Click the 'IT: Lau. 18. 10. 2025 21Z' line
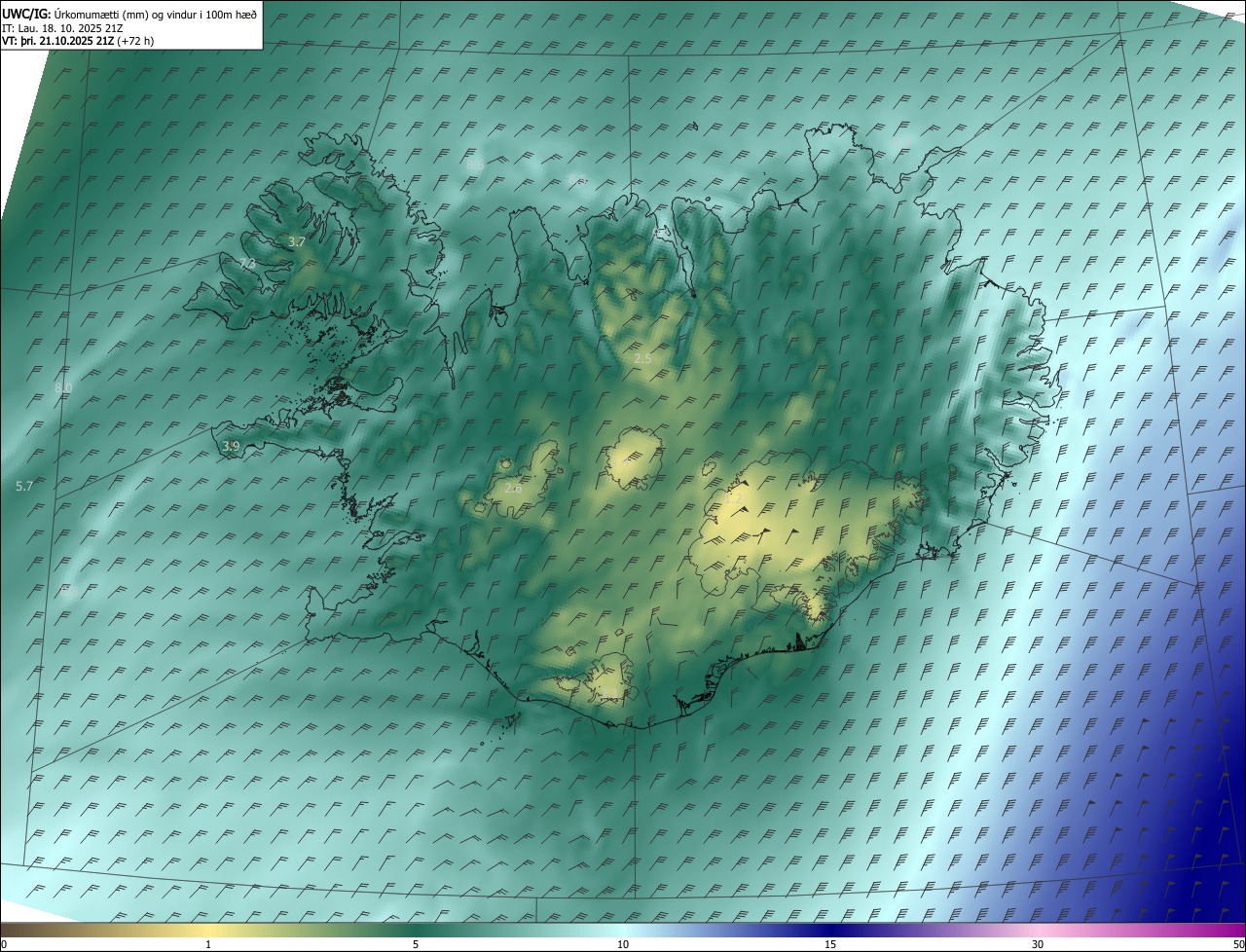Screen dimensions: 1246x952 click(63, 27)
